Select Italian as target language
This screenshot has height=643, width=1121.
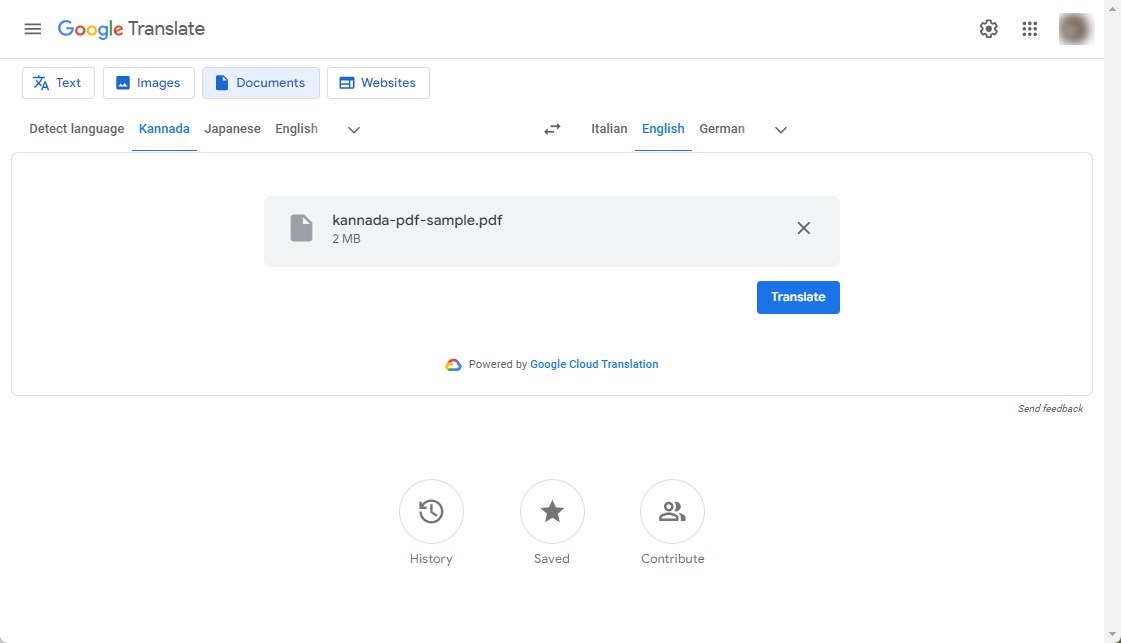coord(609,128)
